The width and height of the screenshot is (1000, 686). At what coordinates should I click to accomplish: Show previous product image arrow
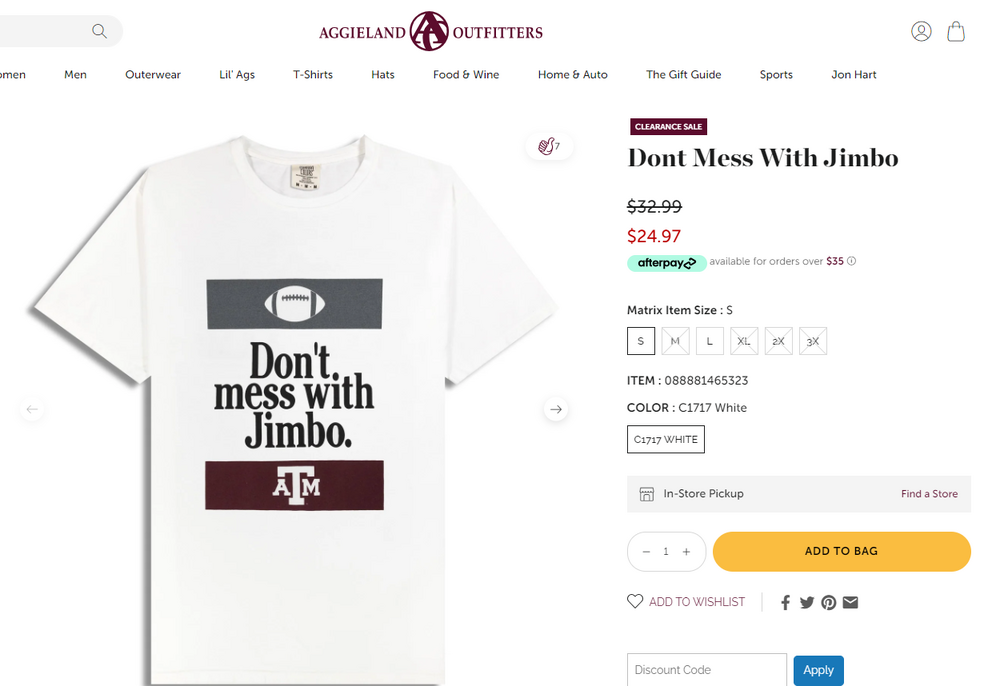tap(32, 409)
